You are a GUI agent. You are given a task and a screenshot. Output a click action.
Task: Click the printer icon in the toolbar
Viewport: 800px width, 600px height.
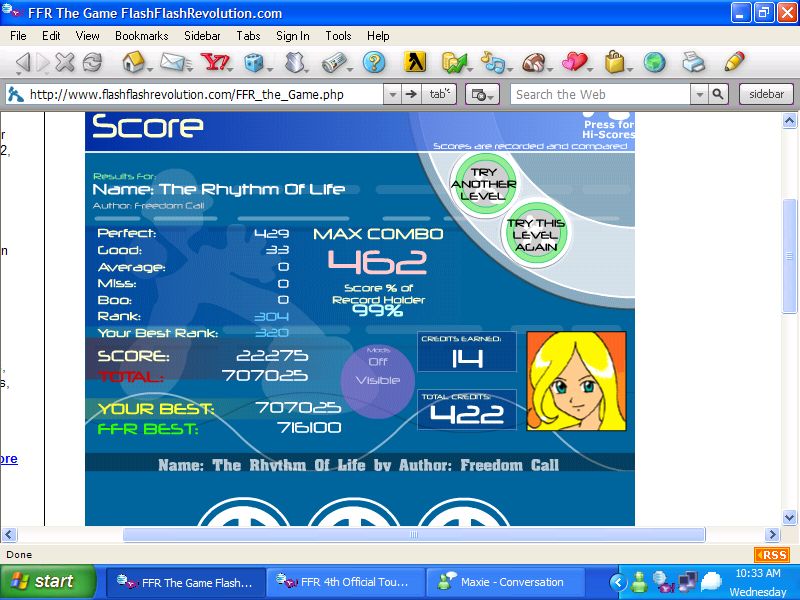(693, 63)
